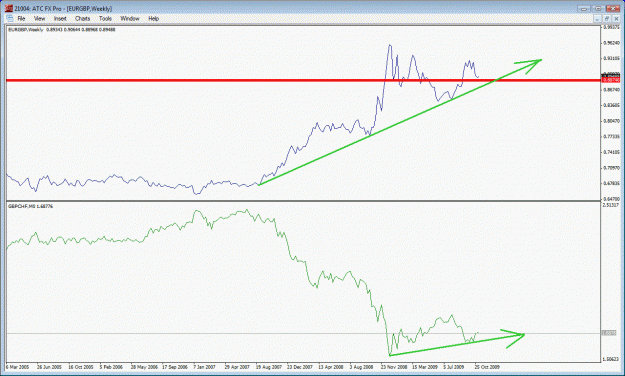This screenshot has height=376, width=625.
Task: Maximize the ATC FX Pro main window
Action: [x=598, y=8]
